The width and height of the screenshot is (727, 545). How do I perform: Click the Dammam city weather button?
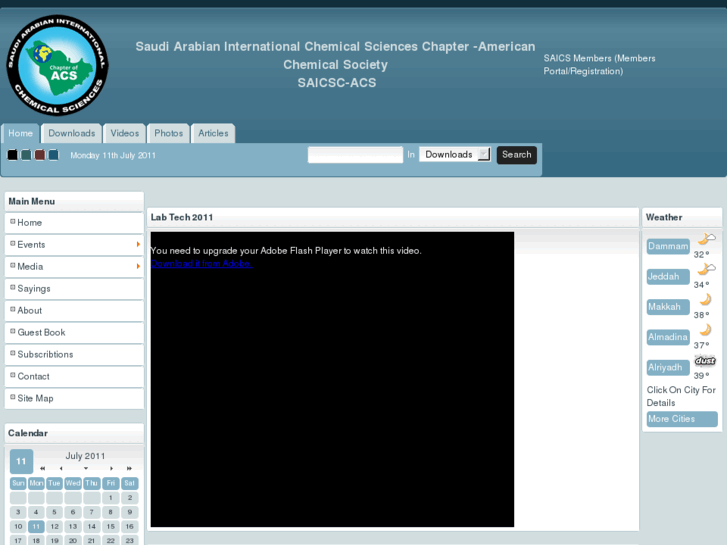[x=668, y=246]
